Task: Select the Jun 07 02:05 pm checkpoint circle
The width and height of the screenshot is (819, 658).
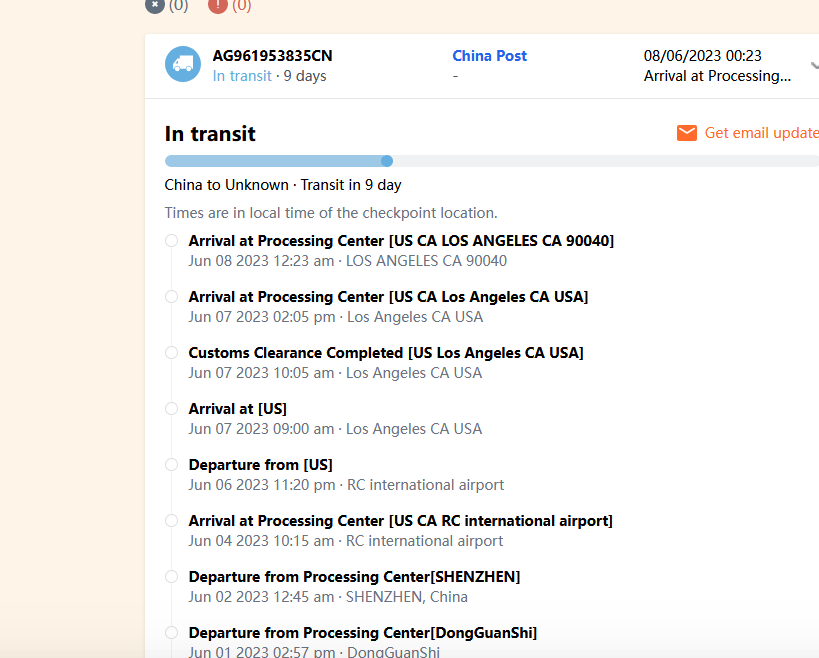Action: click(x=171, y=297)
